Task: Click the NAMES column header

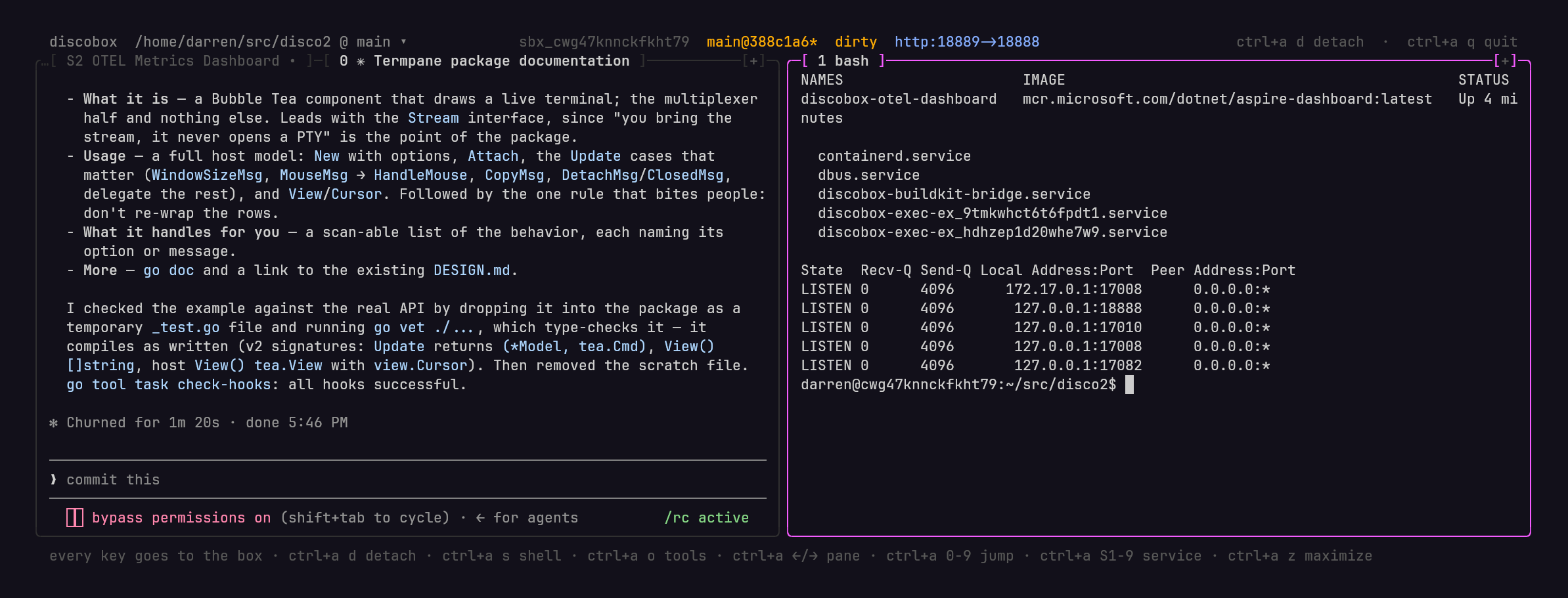Action: click(822, 80)
